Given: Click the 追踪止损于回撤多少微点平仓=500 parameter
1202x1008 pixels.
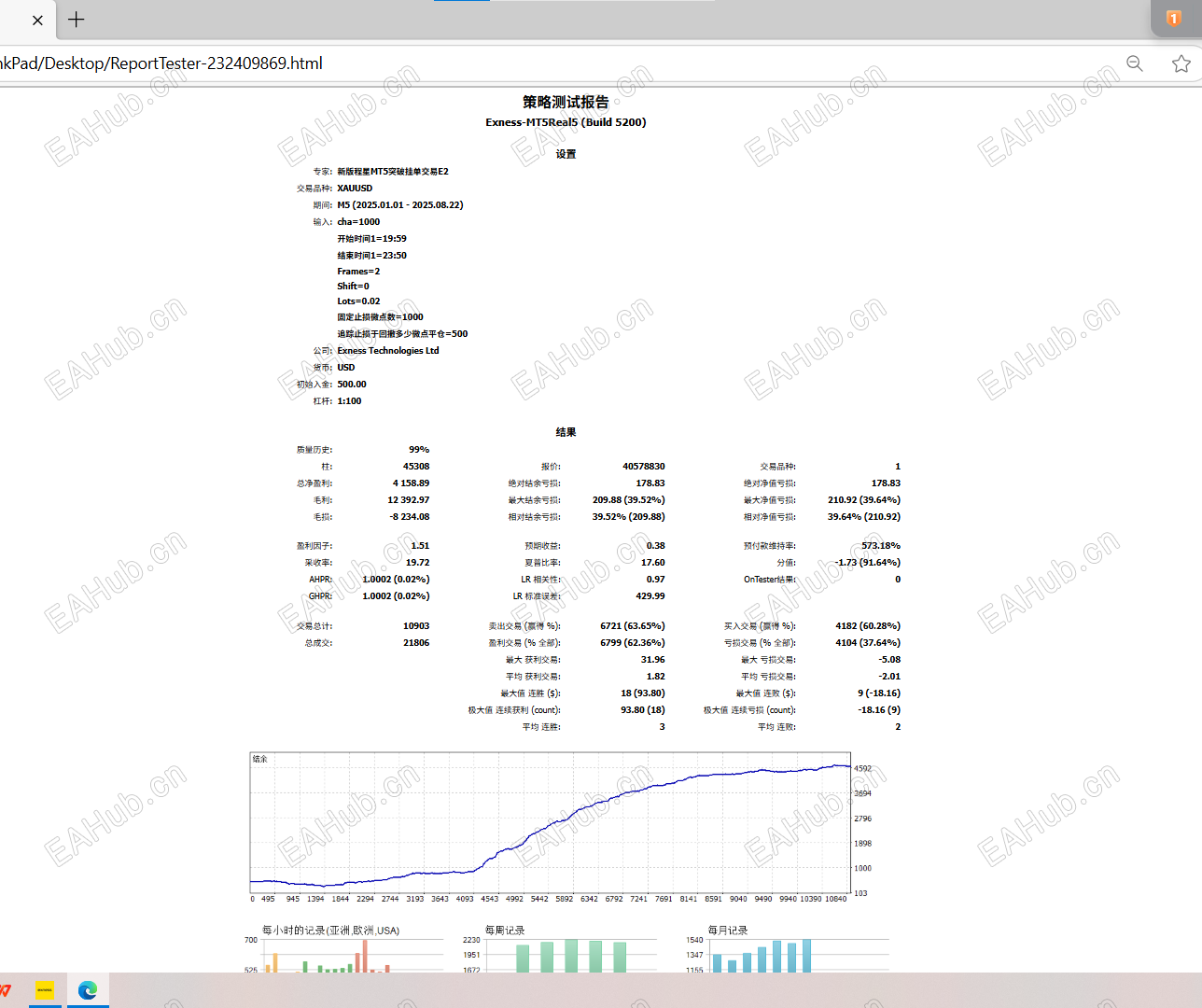Looking at the screenshot, I should (x=402, y=334).
